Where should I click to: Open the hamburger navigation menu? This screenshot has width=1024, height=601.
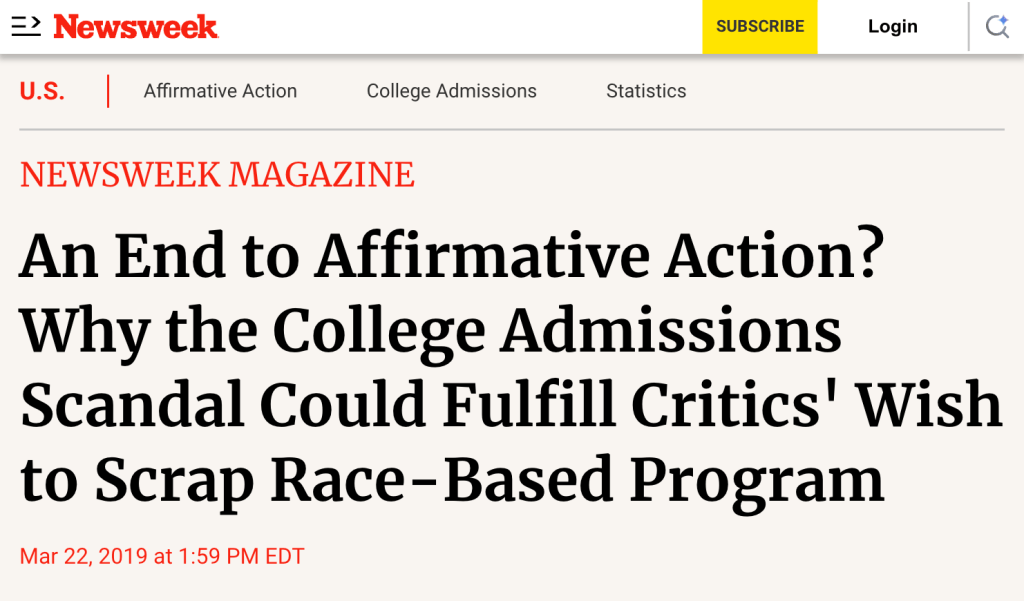26,27
